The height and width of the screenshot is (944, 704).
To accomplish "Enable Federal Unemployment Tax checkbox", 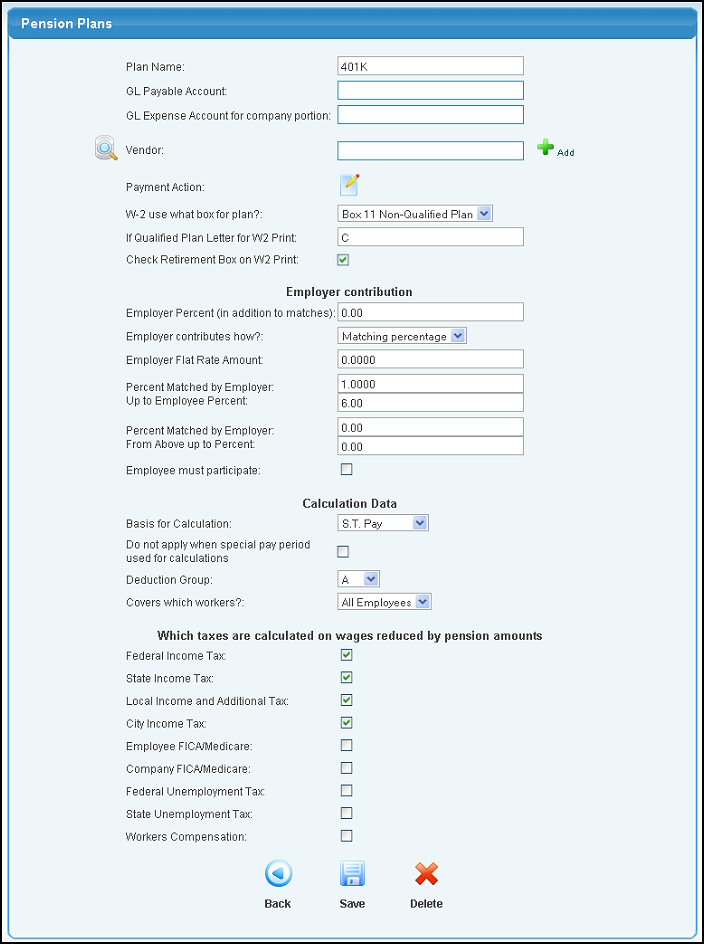I will tap(346, 790).
